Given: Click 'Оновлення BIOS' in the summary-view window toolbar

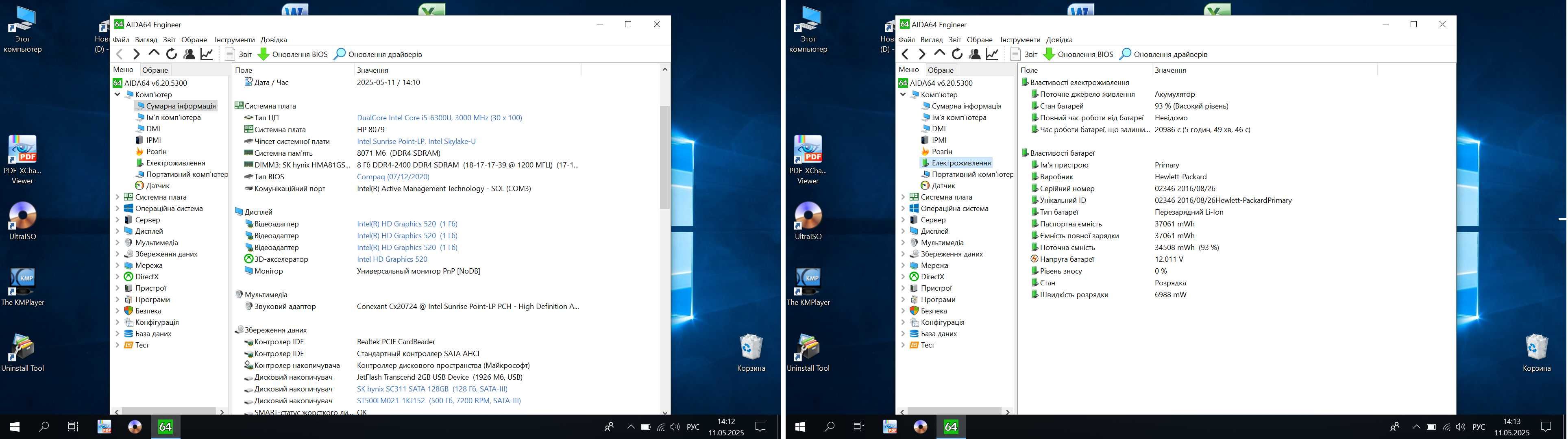Looking at the screenshot, I should coord(293,54).
